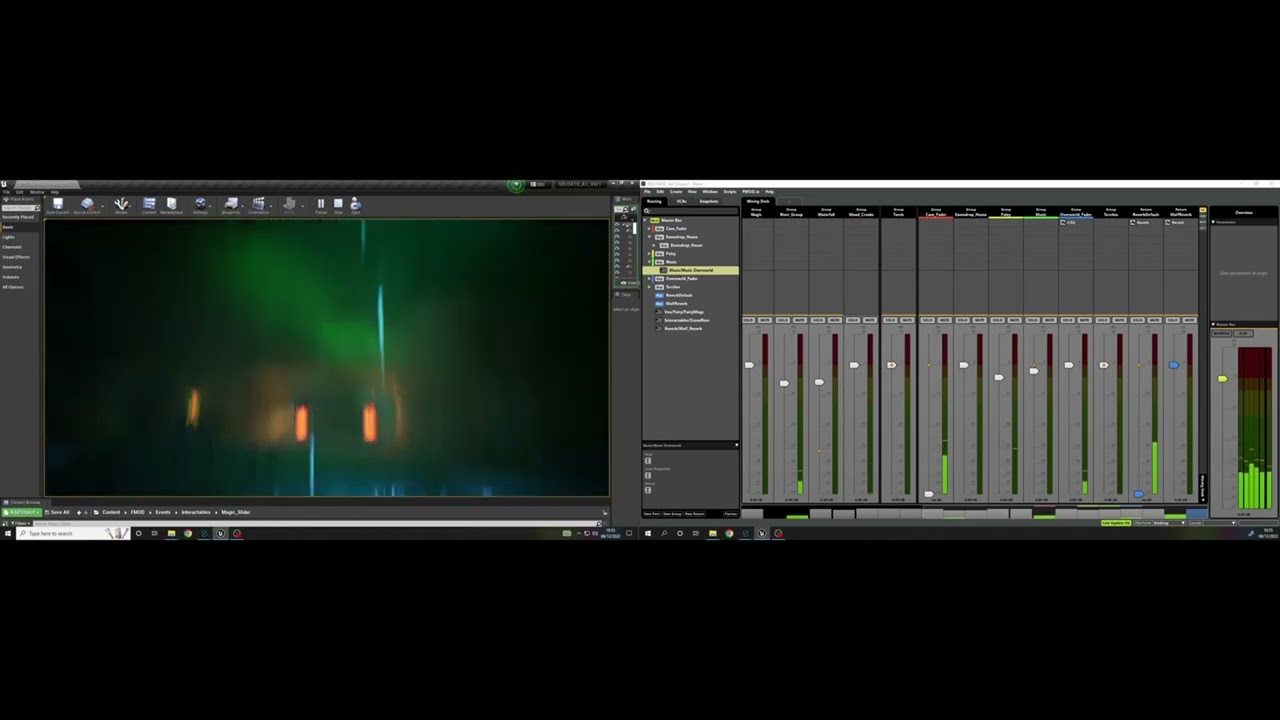Open the Modes tool icon
Image resolution: width=1280 pixels, height=720 pixels.
coord(121,204)
